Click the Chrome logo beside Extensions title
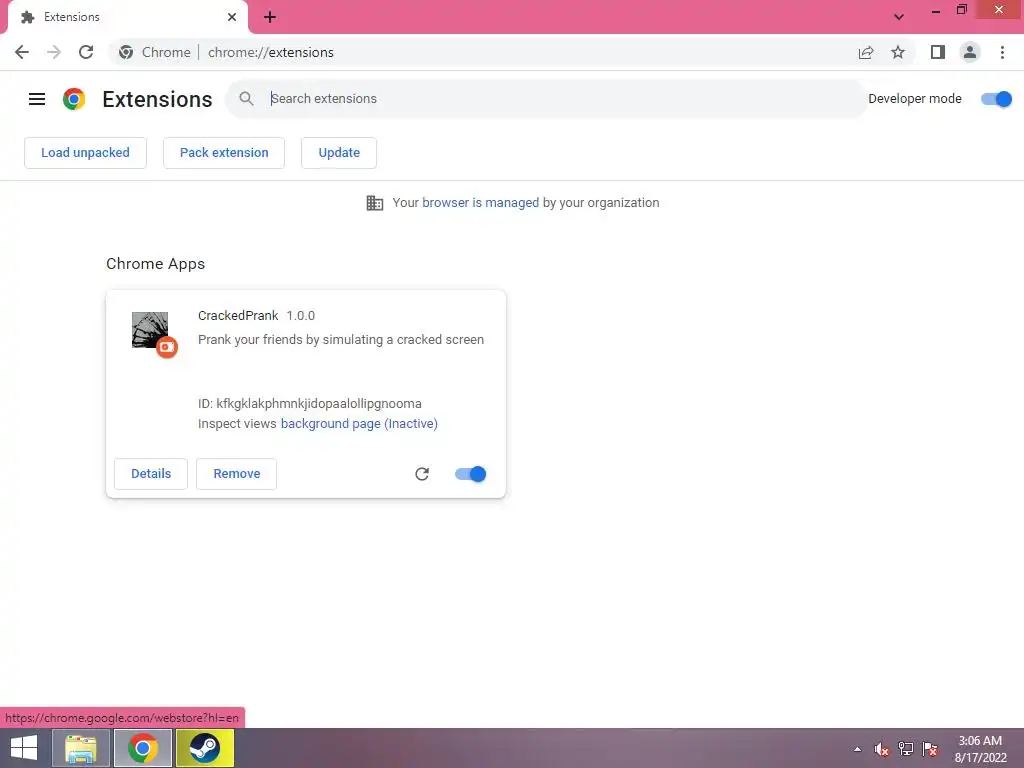 pos(74,99)
